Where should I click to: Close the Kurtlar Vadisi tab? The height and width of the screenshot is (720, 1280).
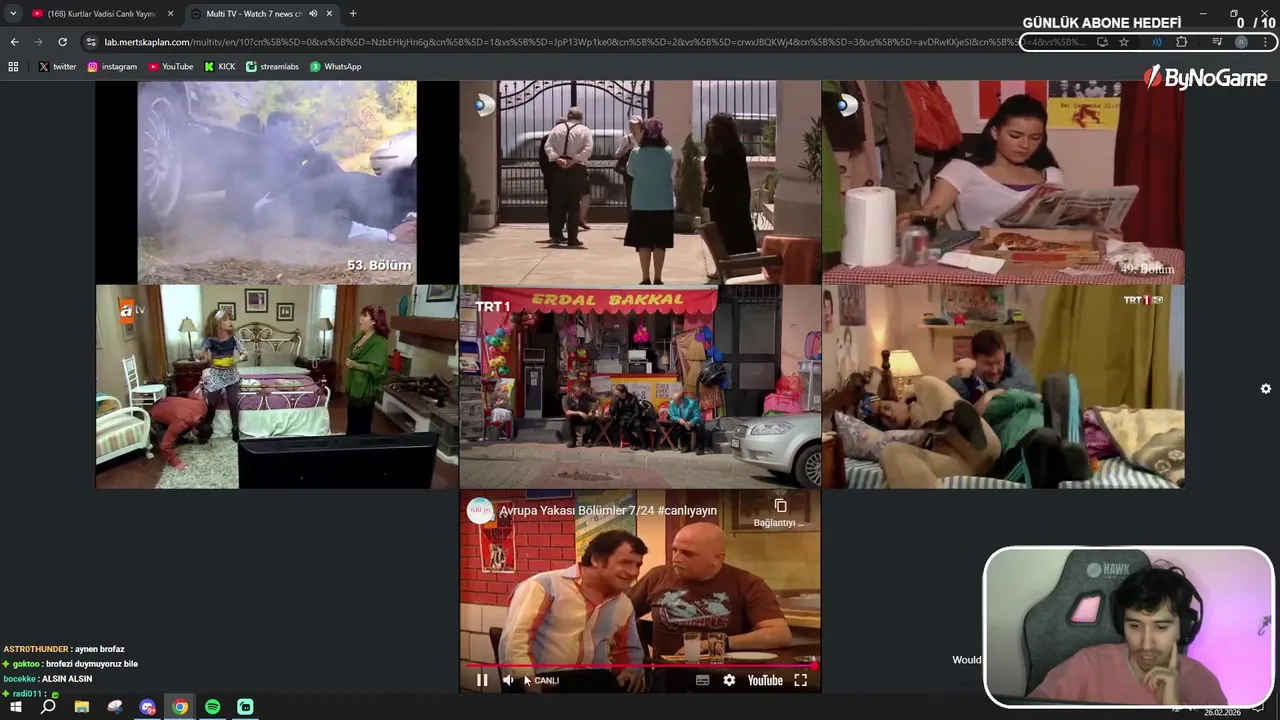click(170, 14)
